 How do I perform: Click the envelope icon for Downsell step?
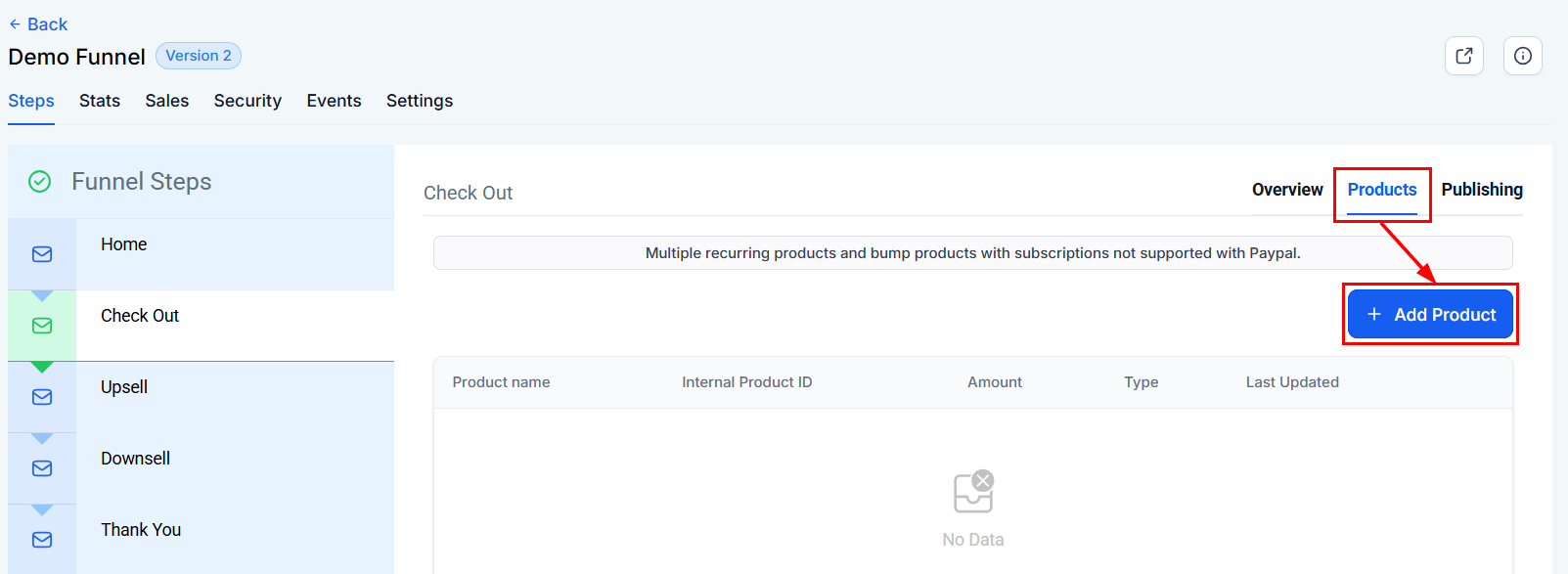tap(42, 468)
